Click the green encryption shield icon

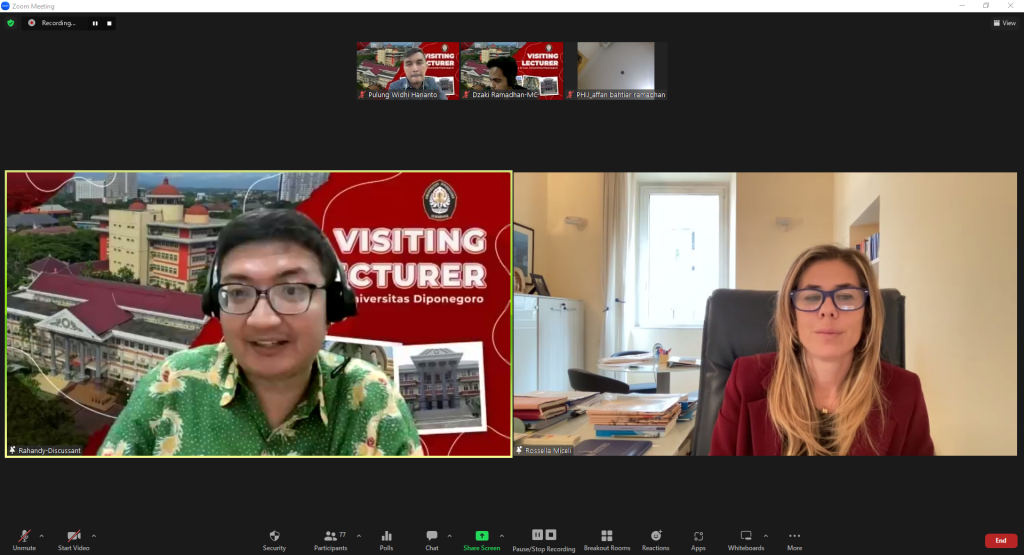(10, 23)
